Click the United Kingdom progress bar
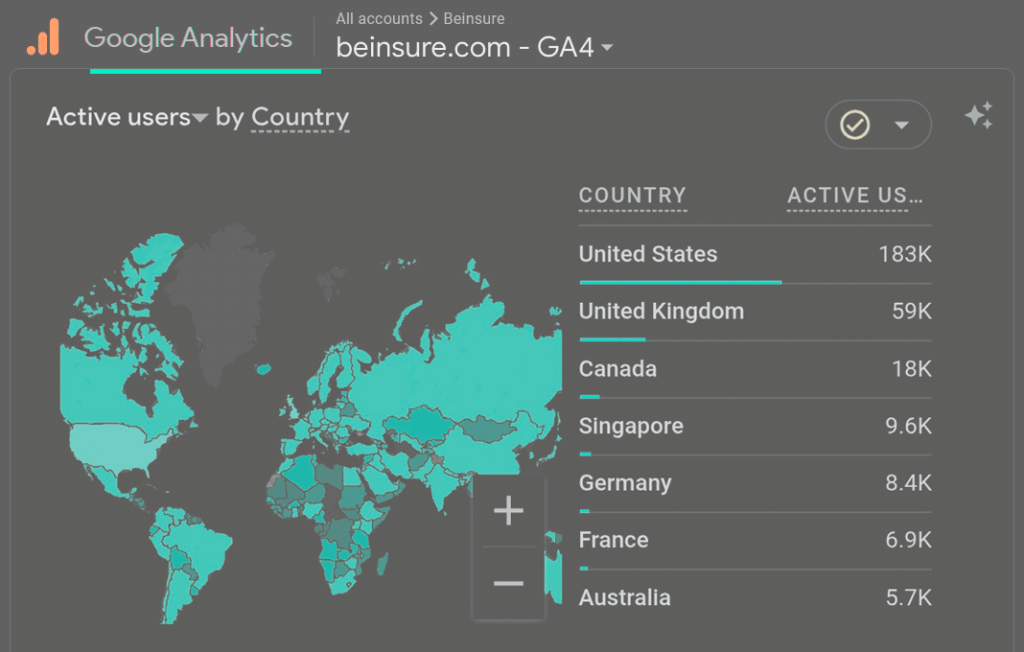The image size is (1024, 652). click(x=613, y=340)
